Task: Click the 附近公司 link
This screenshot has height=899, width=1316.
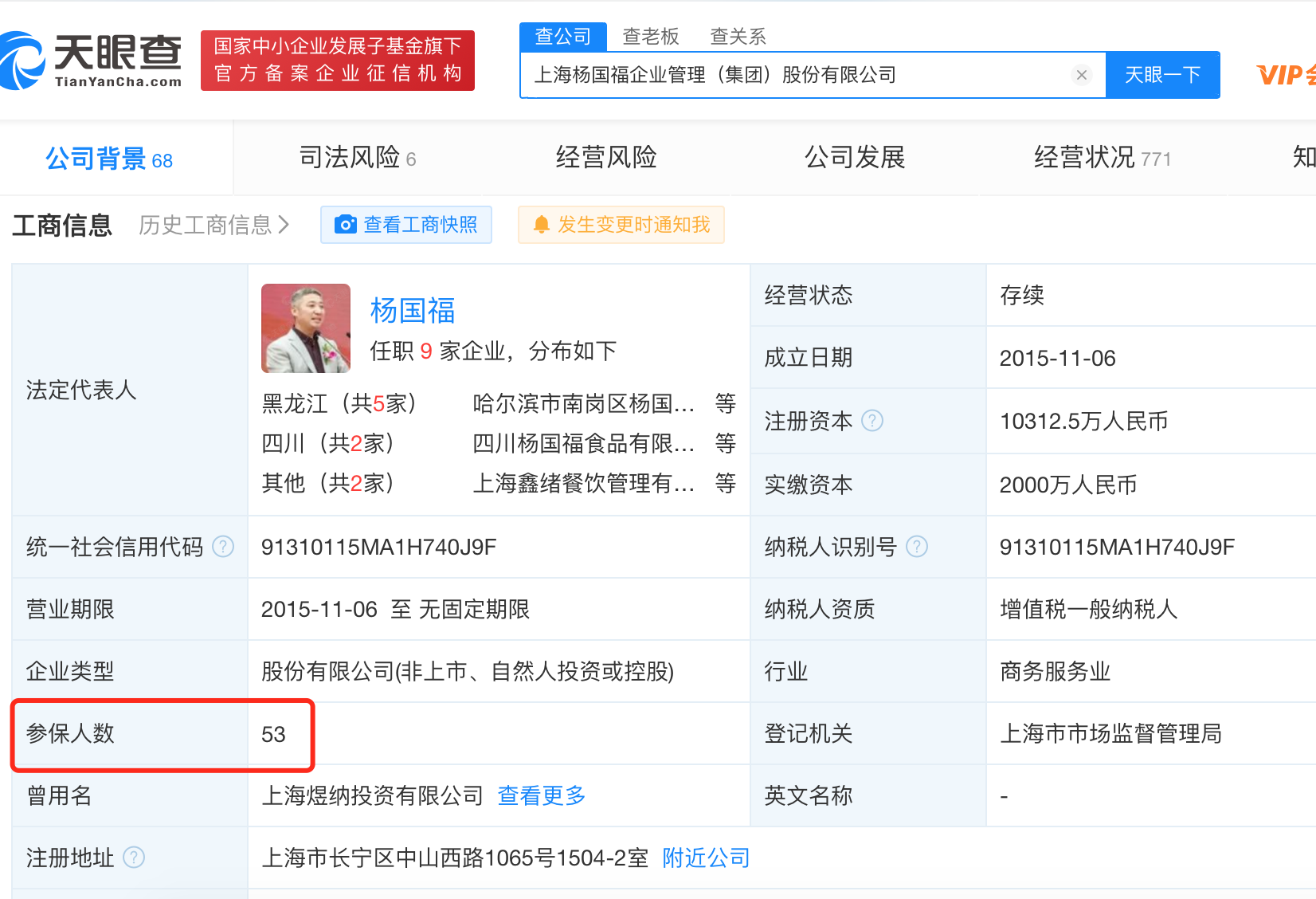Action: [707, 858]
